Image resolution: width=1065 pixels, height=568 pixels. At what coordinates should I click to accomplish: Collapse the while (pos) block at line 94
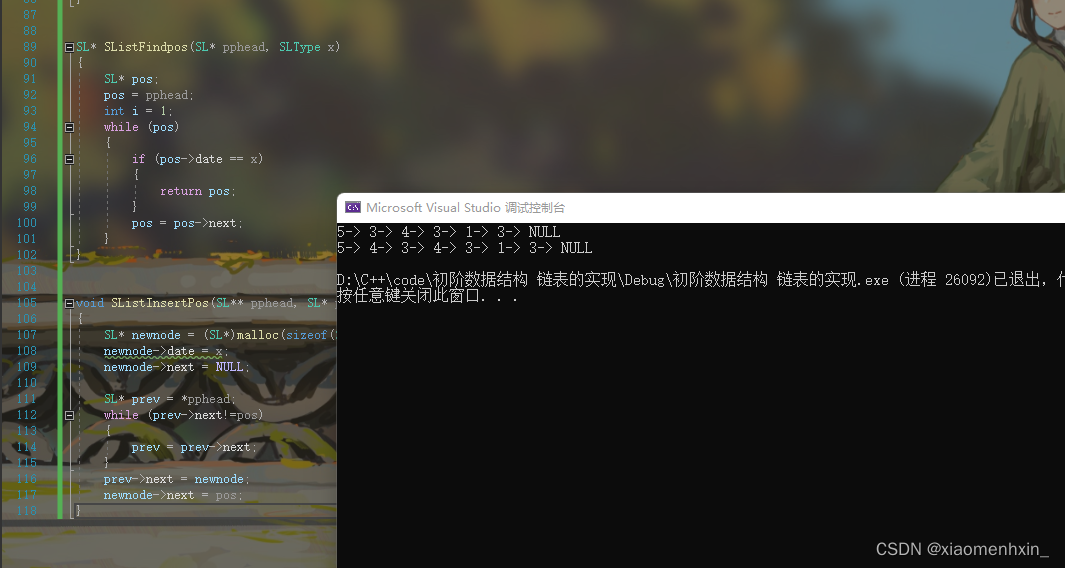(x=69, y=127)
